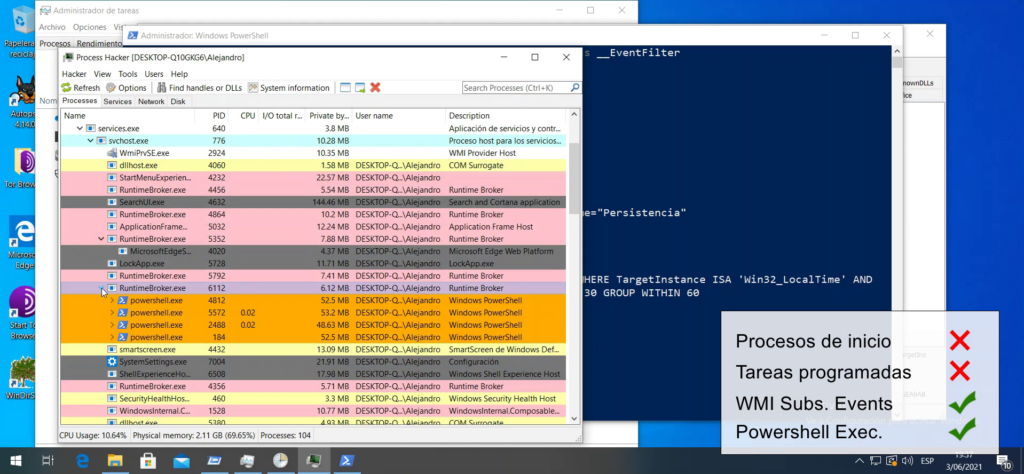Screen dimensions: 1024x474
Task: Select the WindowsInternal.C... process row
Action: pos(313,411)
